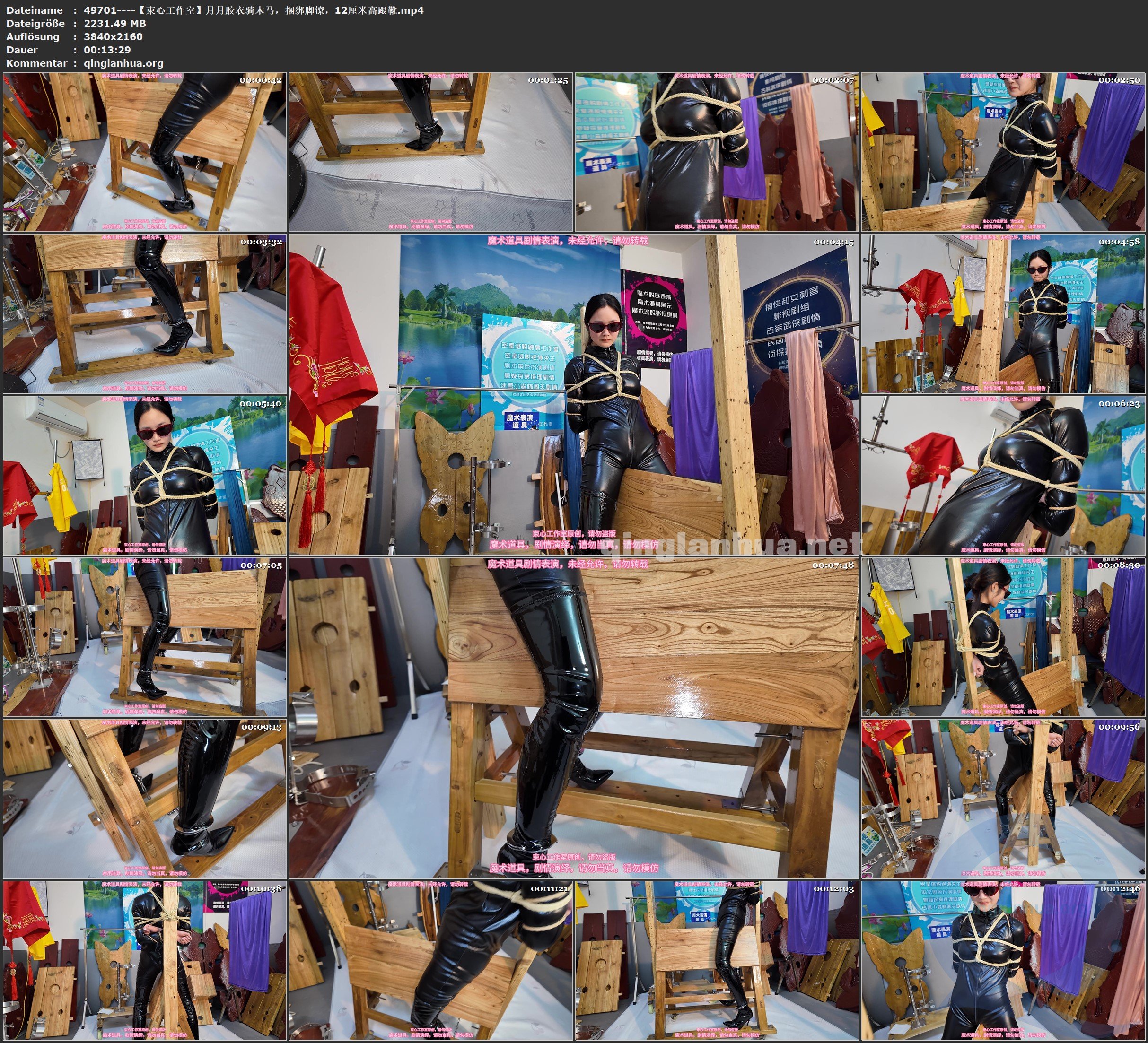The image size is (1148, 1043).
Task: Open the frame at 00:01:25
Action: (431, 151)
